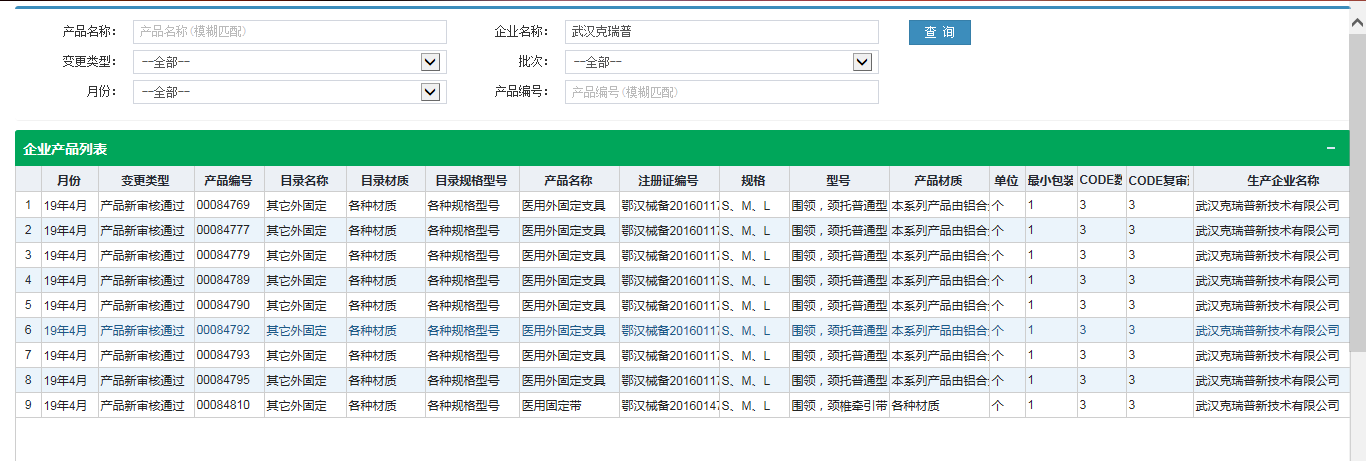Image resolution: width=1366 pixels, height=461 pixels.
Task: Focus the 产品编号 search field
Action: point(721,92)
